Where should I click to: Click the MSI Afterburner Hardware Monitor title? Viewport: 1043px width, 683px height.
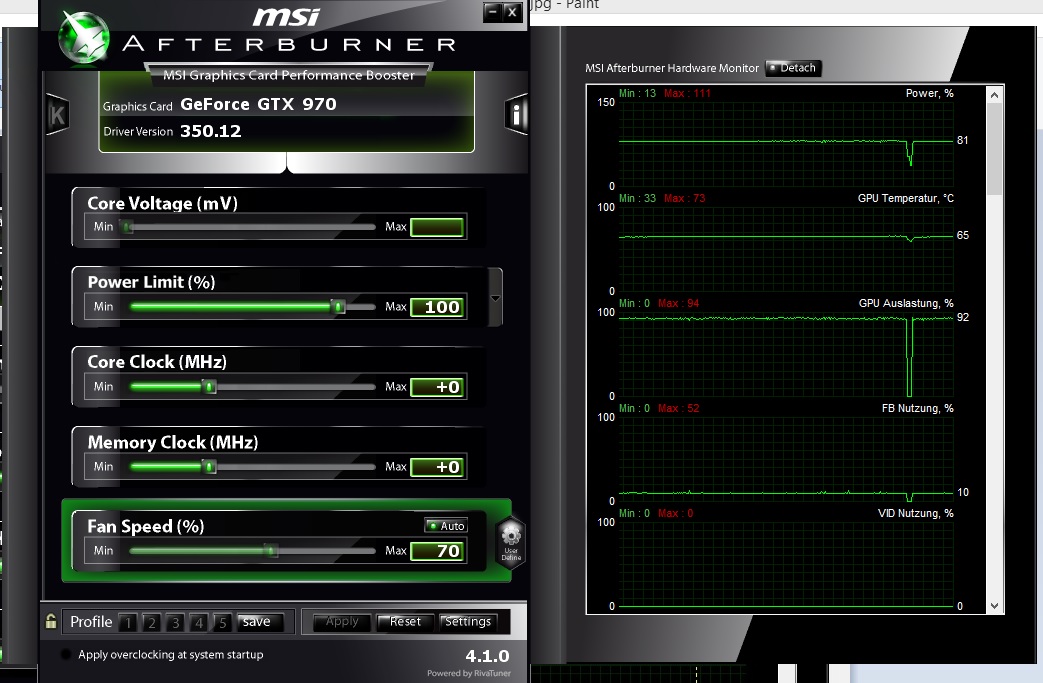coord(672,68)
